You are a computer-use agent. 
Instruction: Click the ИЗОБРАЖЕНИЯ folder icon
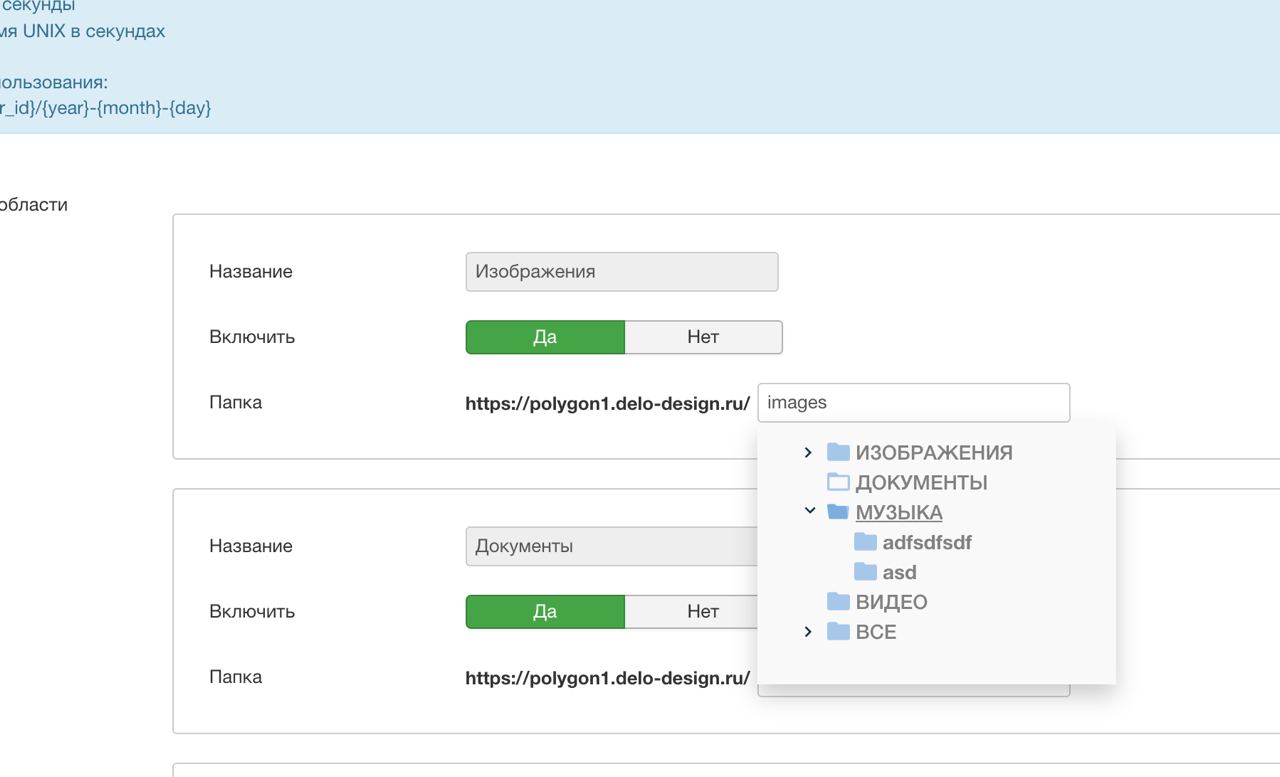838,452
